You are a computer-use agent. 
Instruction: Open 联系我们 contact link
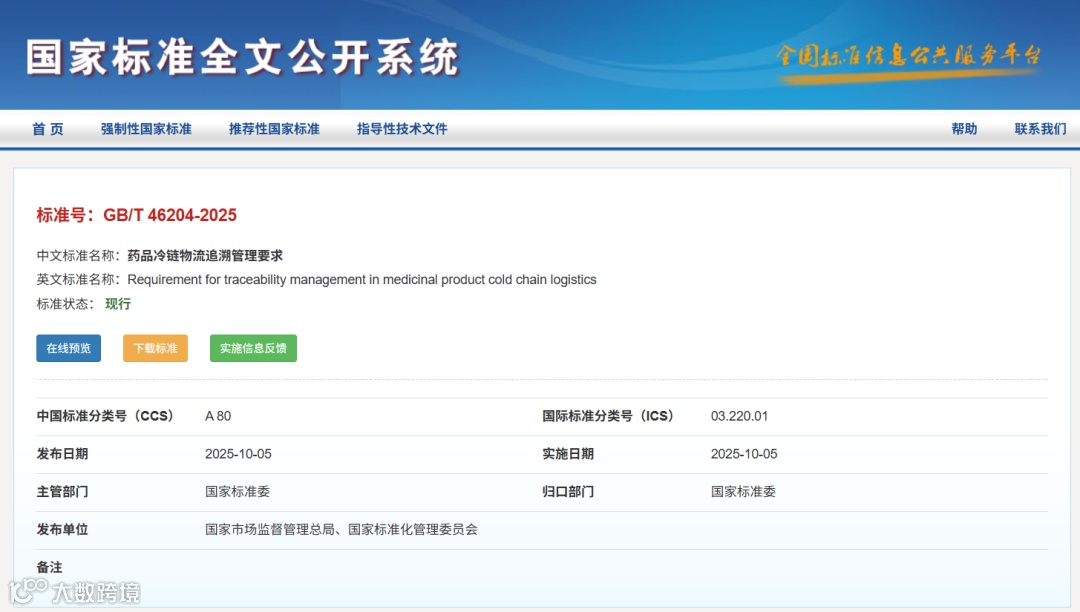1040,129
